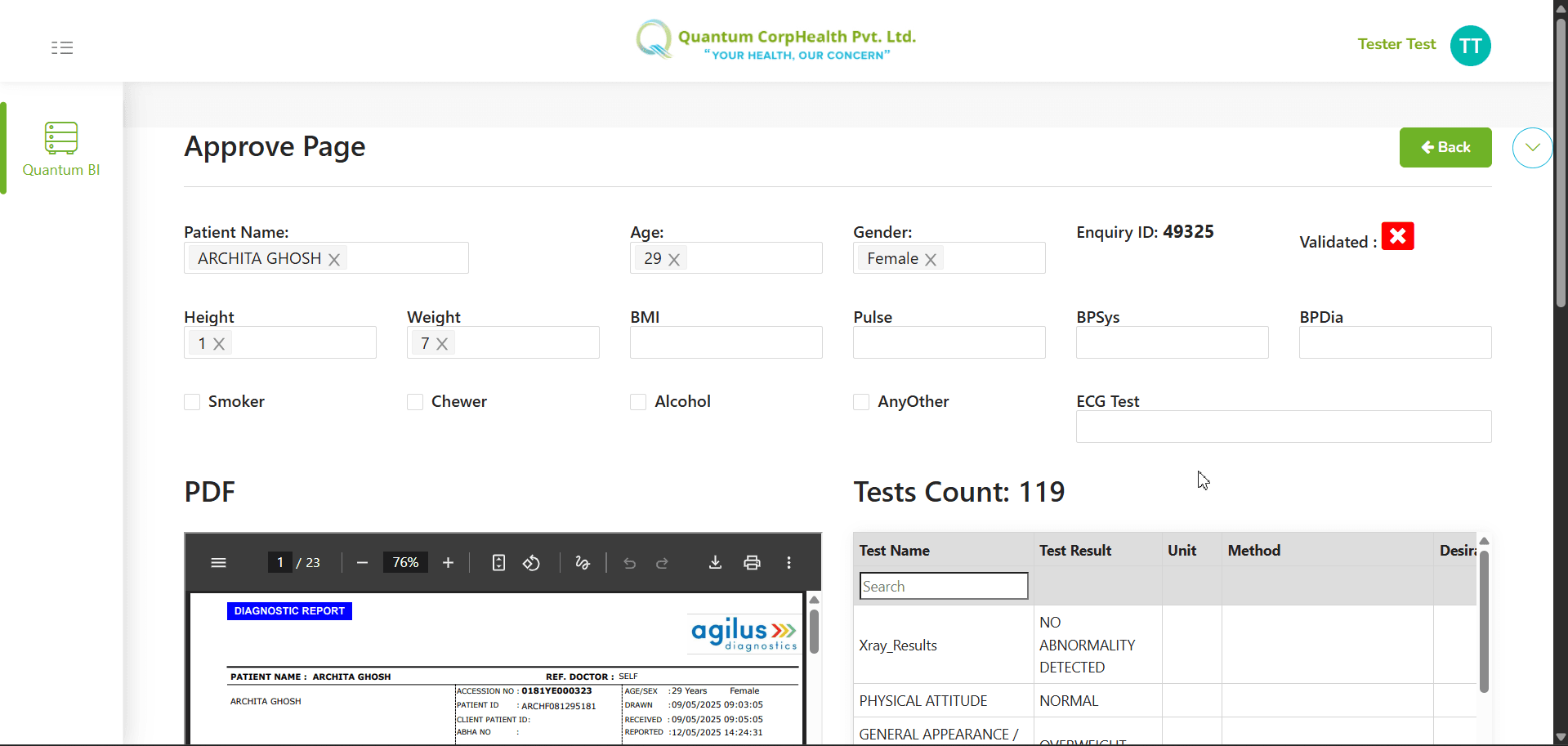The height and width of the screenshot is (746, 1568).
Task: Click the PDF zoom out minus icon
Action: click(362, 562)
